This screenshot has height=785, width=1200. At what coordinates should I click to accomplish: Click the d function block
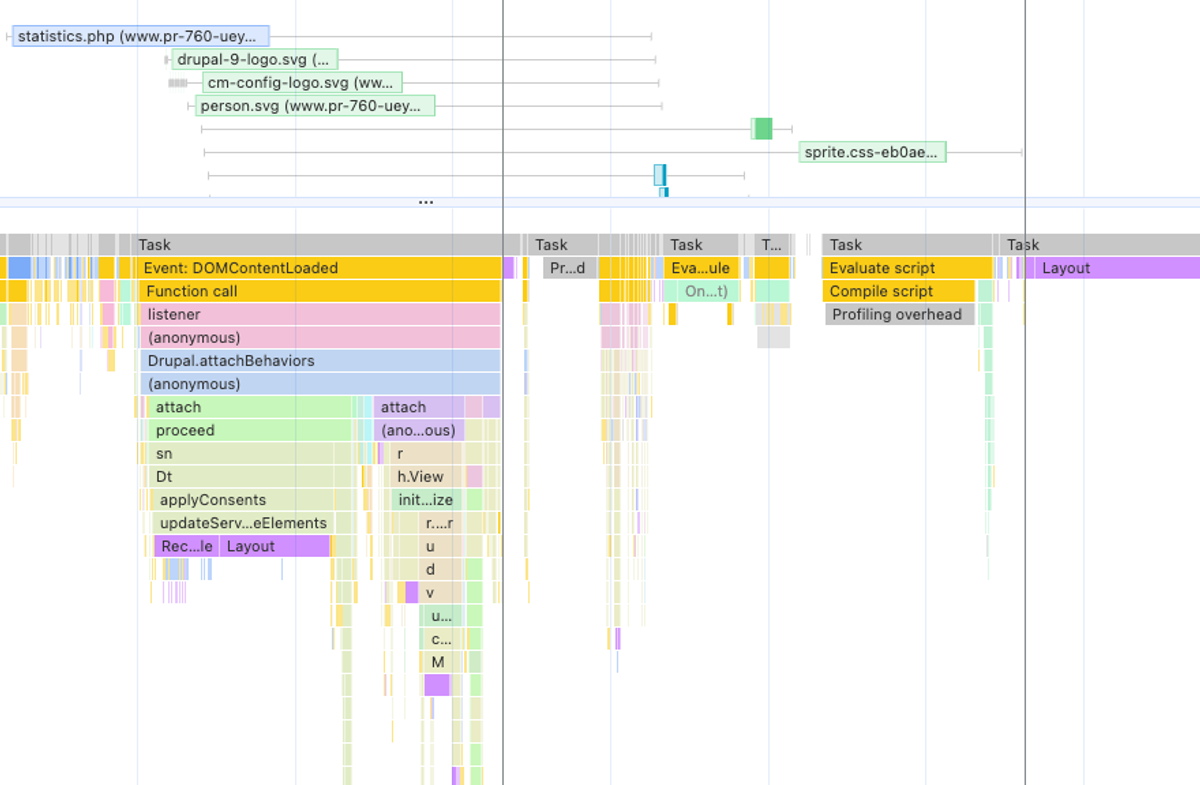[440, 569]
